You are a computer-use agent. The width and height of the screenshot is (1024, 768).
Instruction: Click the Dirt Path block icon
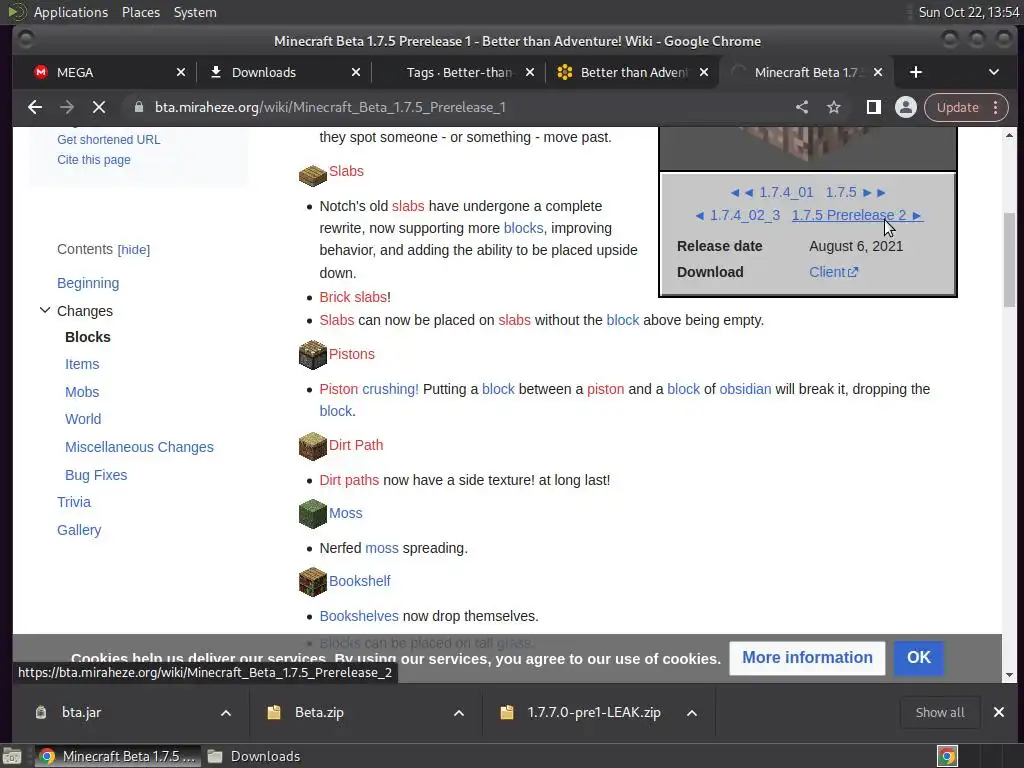coord(312,446)
